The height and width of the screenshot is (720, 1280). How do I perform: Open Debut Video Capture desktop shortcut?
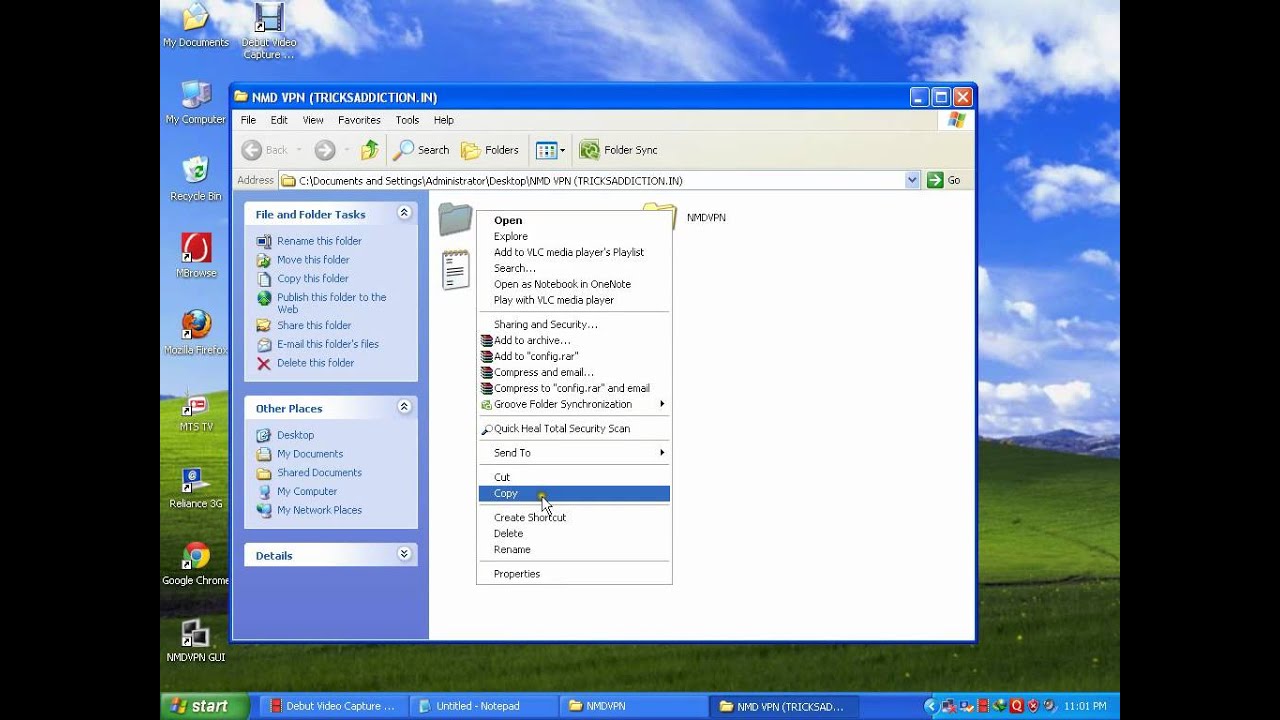point(268,30)
